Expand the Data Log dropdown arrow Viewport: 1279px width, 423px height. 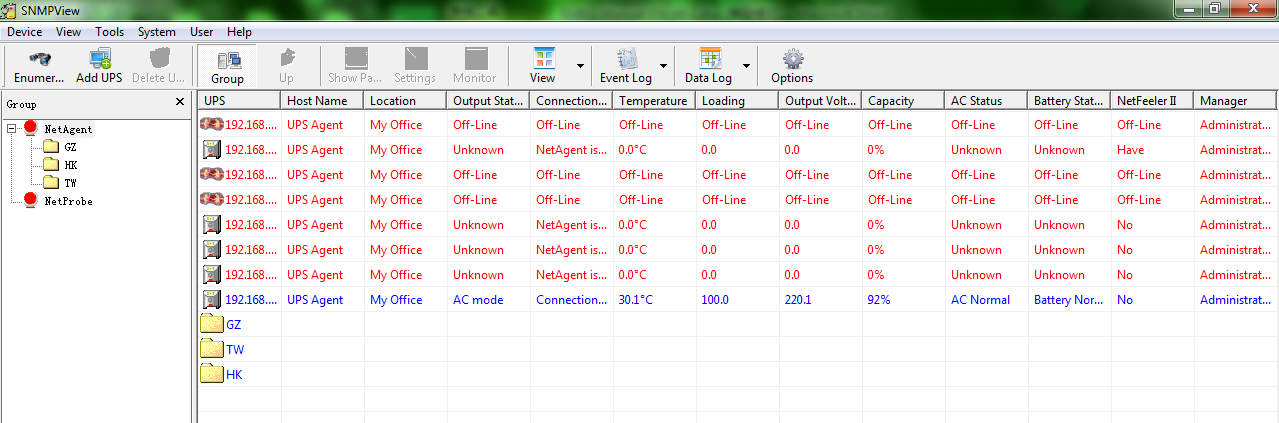tap(746, 67)
